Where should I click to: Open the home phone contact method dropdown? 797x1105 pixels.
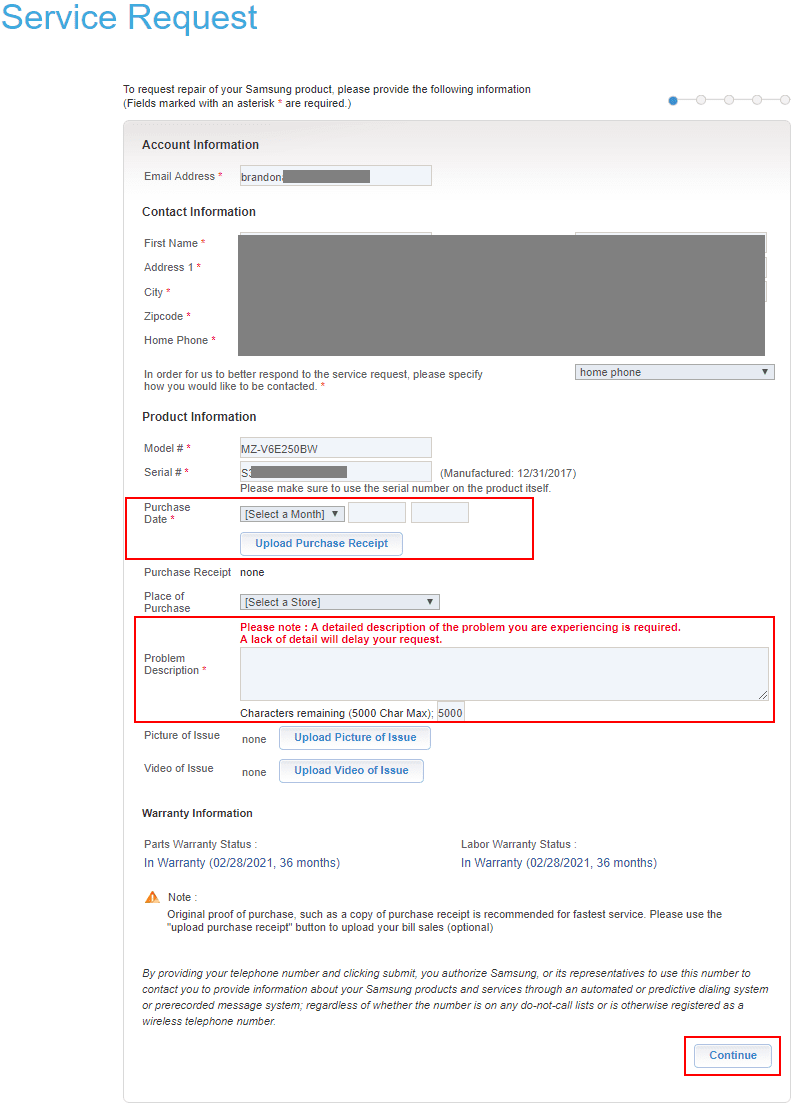[x=674, y=372]
